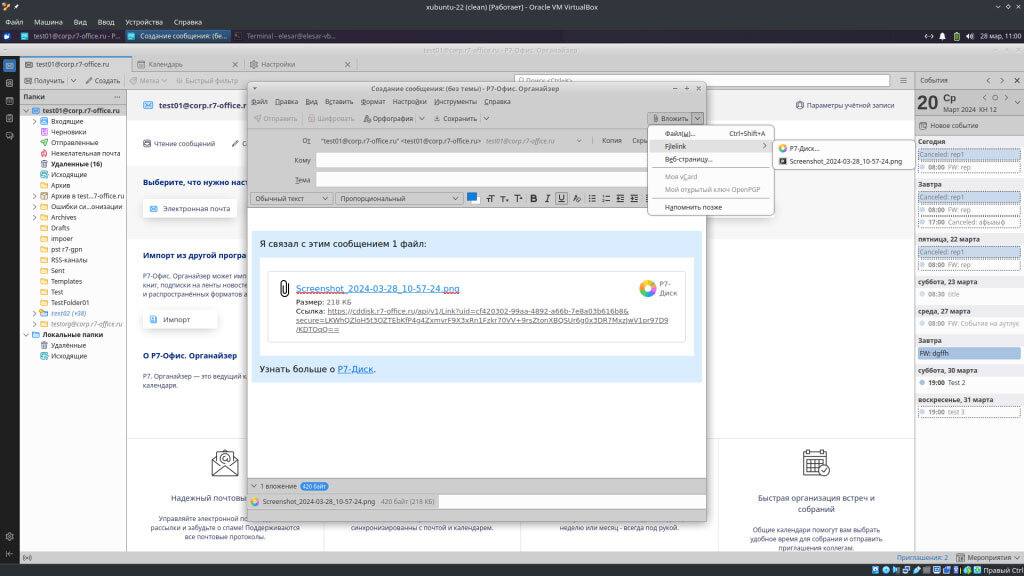Click the Сохранить button in compose toolbar
Image resolution: width=1024 pixels, height=576 pixels.
pos(455,119)
